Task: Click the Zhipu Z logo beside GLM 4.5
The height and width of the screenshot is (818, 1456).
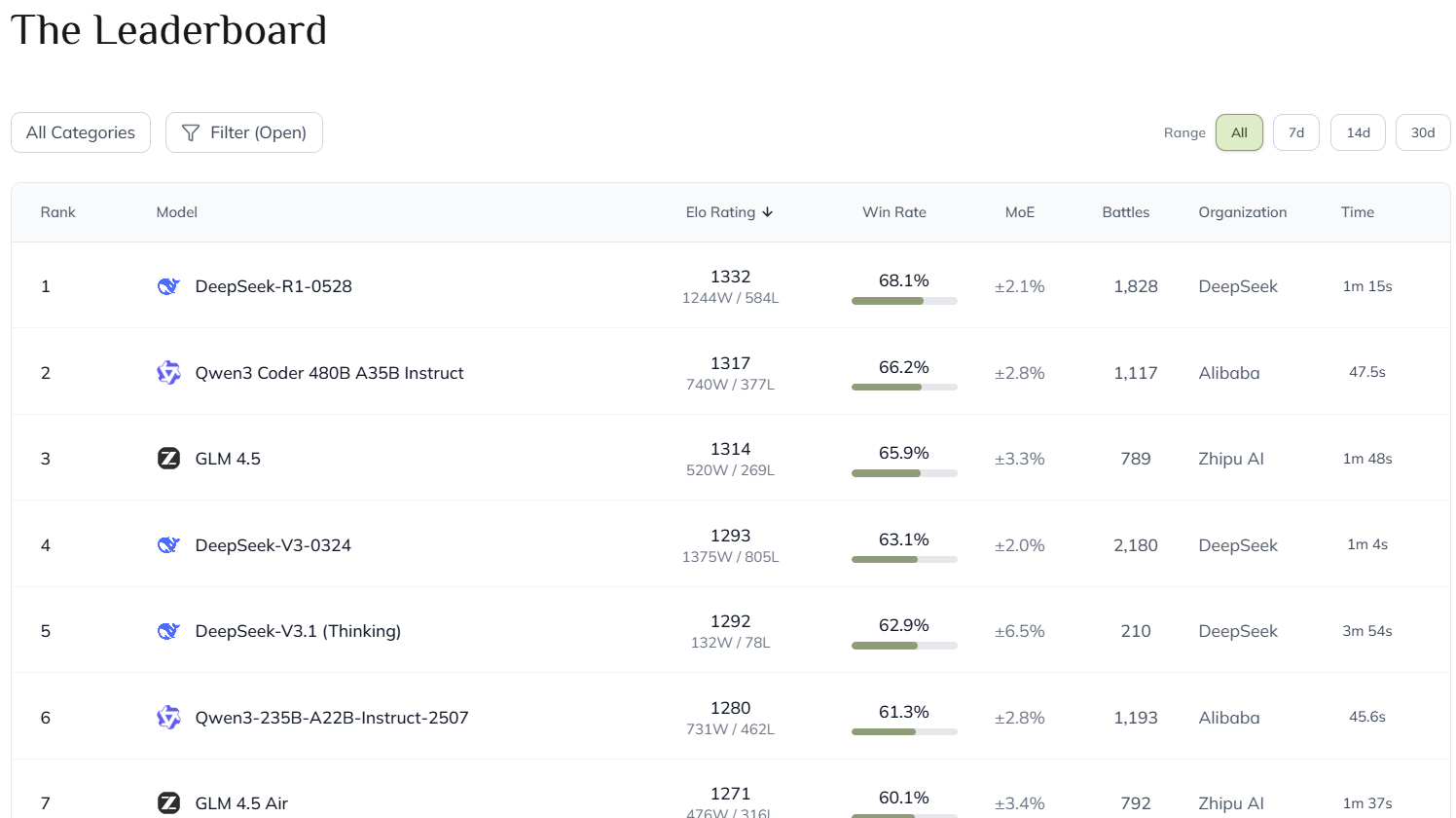Action: pyautogui.click(x=168, y=459)
